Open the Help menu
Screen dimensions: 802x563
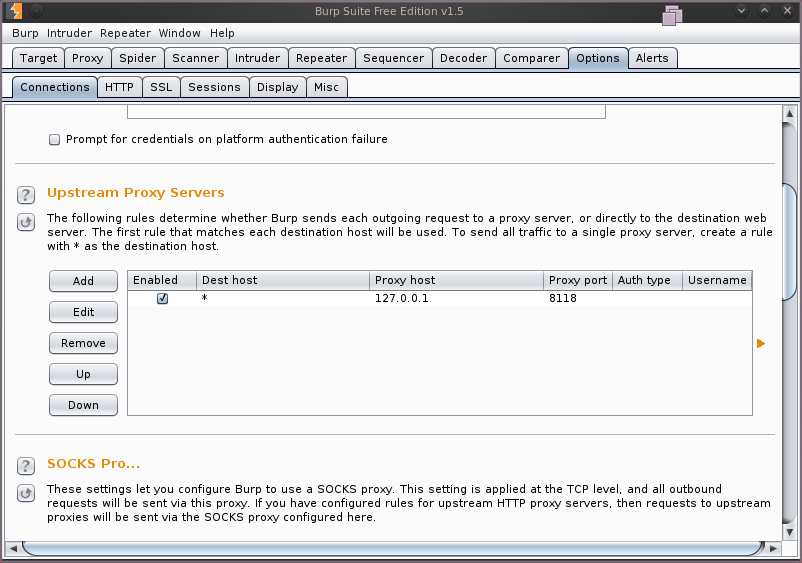(x=222, y=33)
